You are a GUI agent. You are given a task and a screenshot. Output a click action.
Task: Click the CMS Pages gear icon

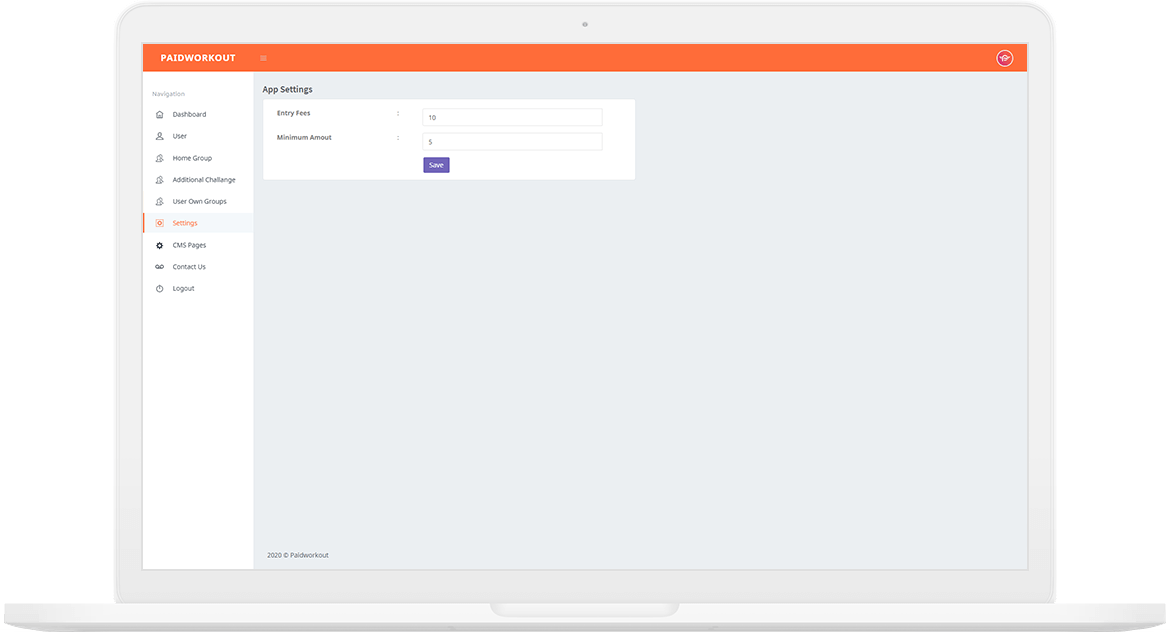point(160,245)
